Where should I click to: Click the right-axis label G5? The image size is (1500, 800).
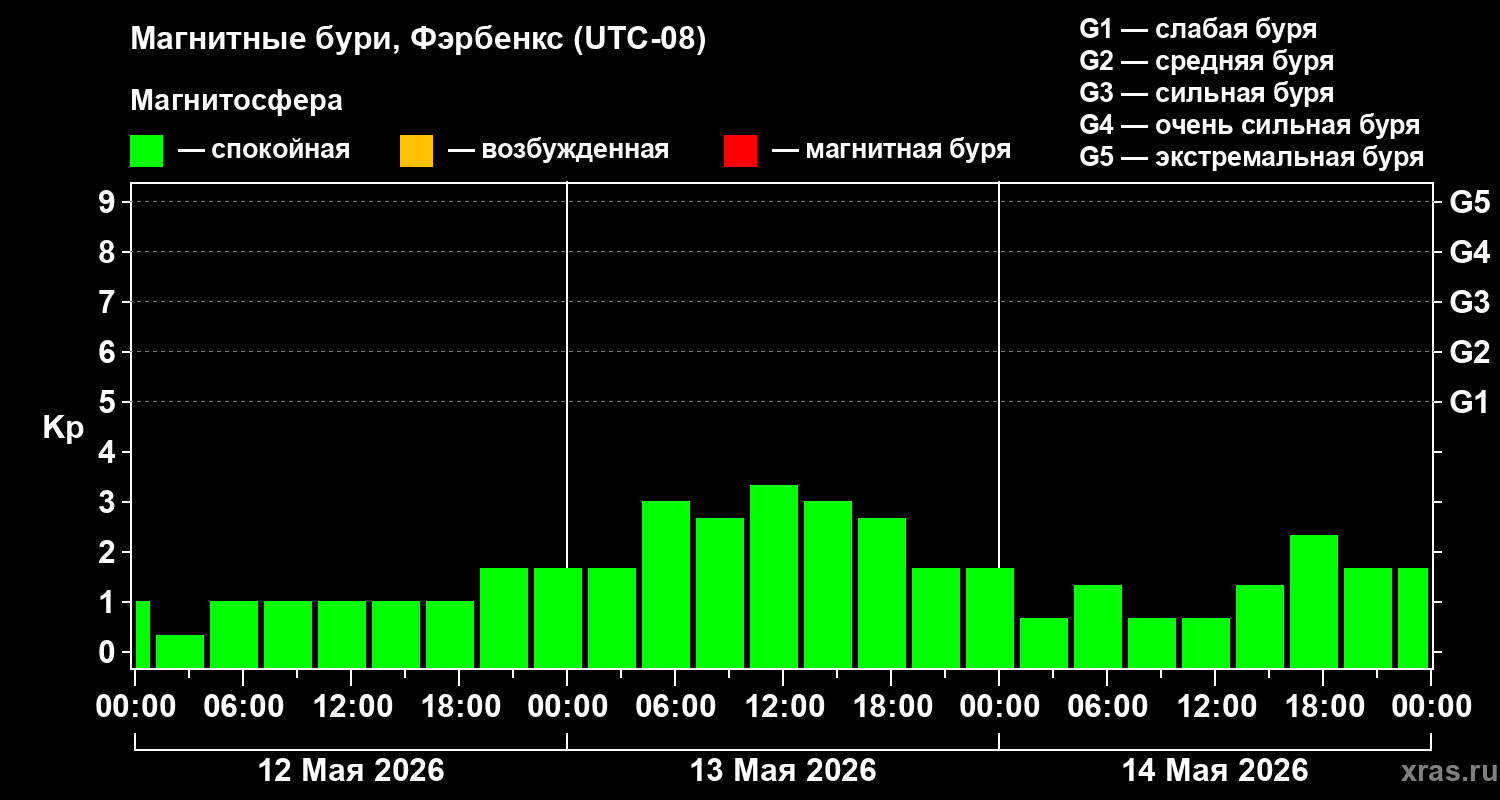tap(1469, 202)
